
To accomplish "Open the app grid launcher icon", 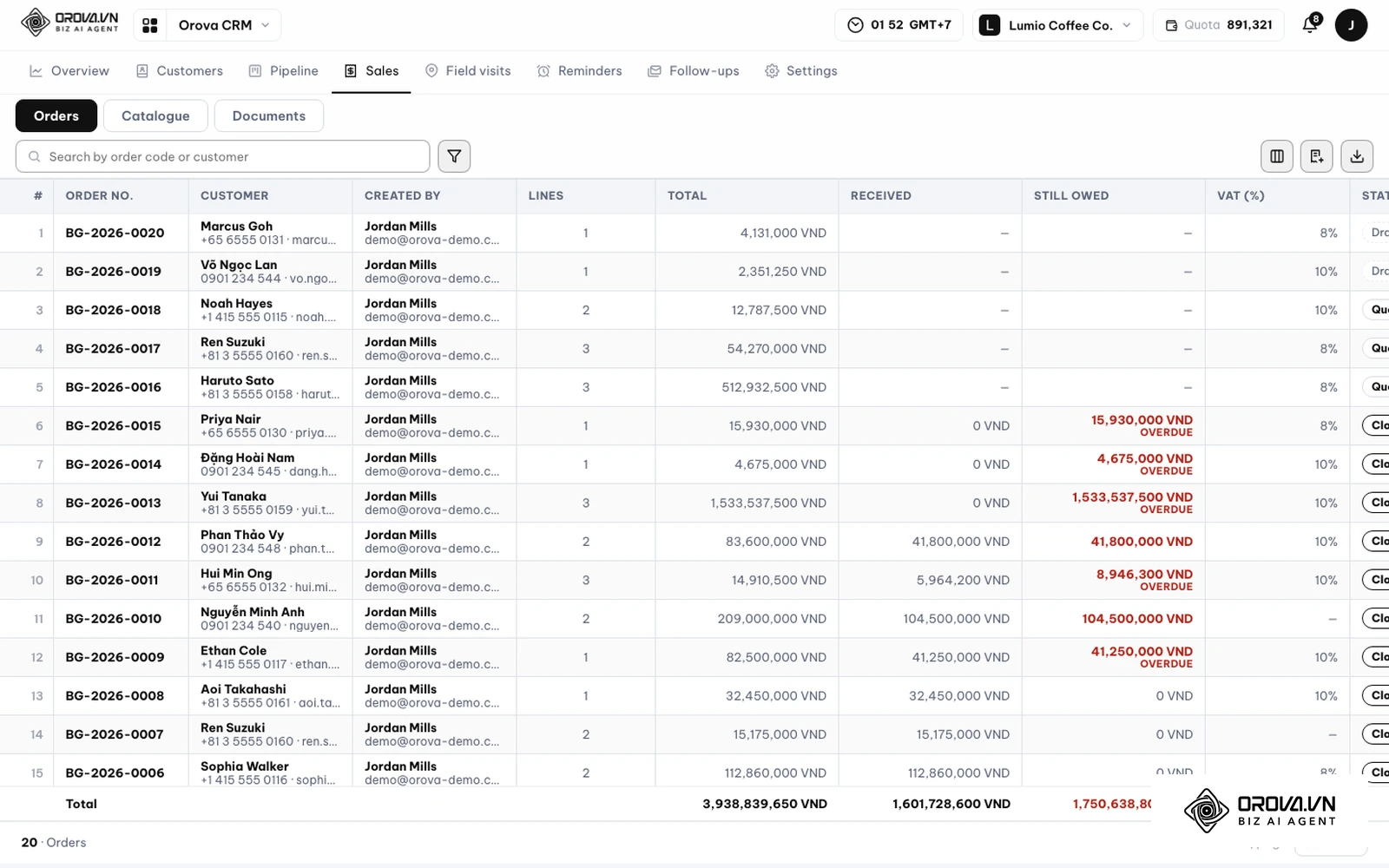I will click(150, 25).
